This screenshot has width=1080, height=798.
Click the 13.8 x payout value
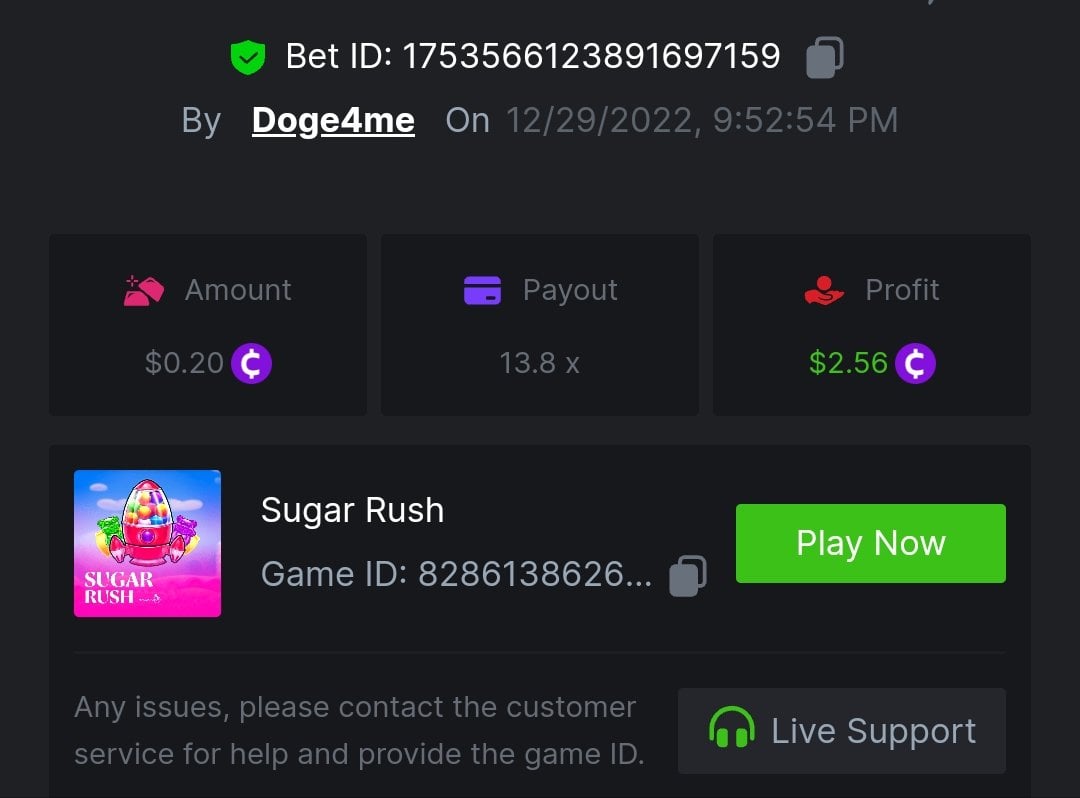[x=539, y=362]
